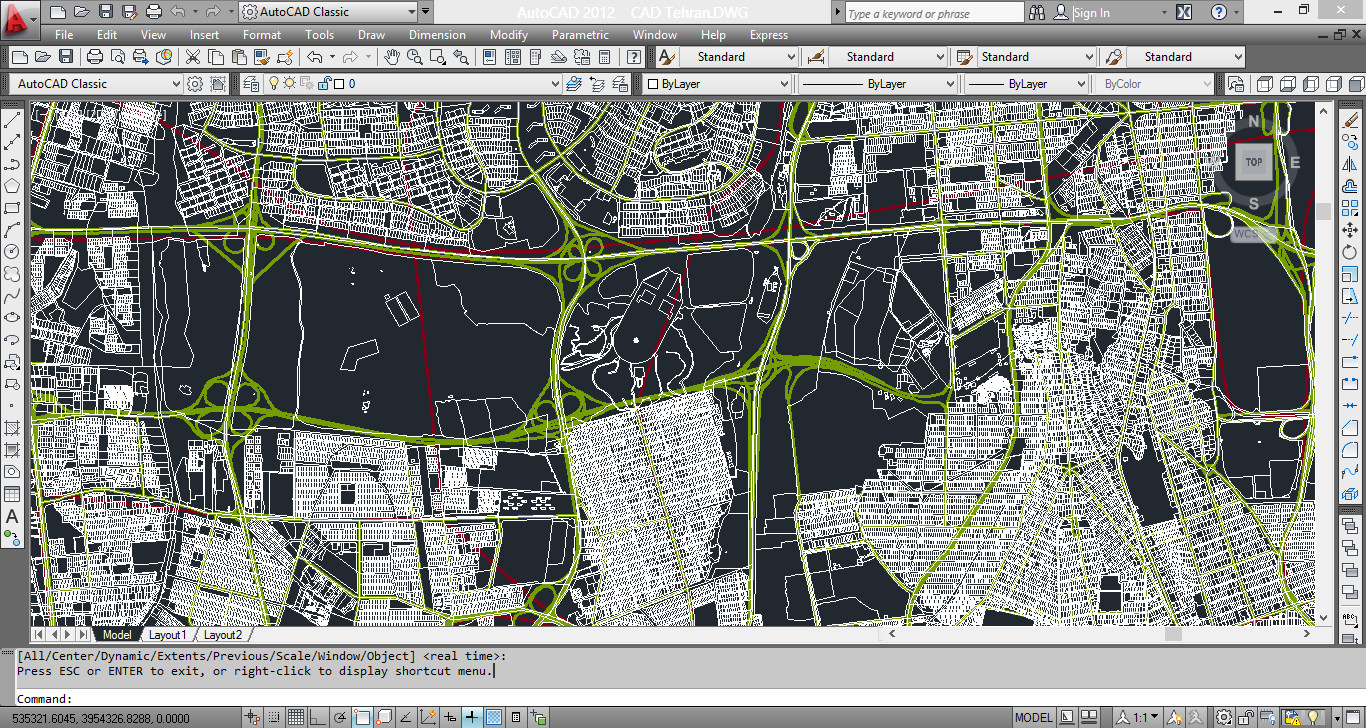
Task: Click the Sign In link
Action: click(x=1091, y=13)
